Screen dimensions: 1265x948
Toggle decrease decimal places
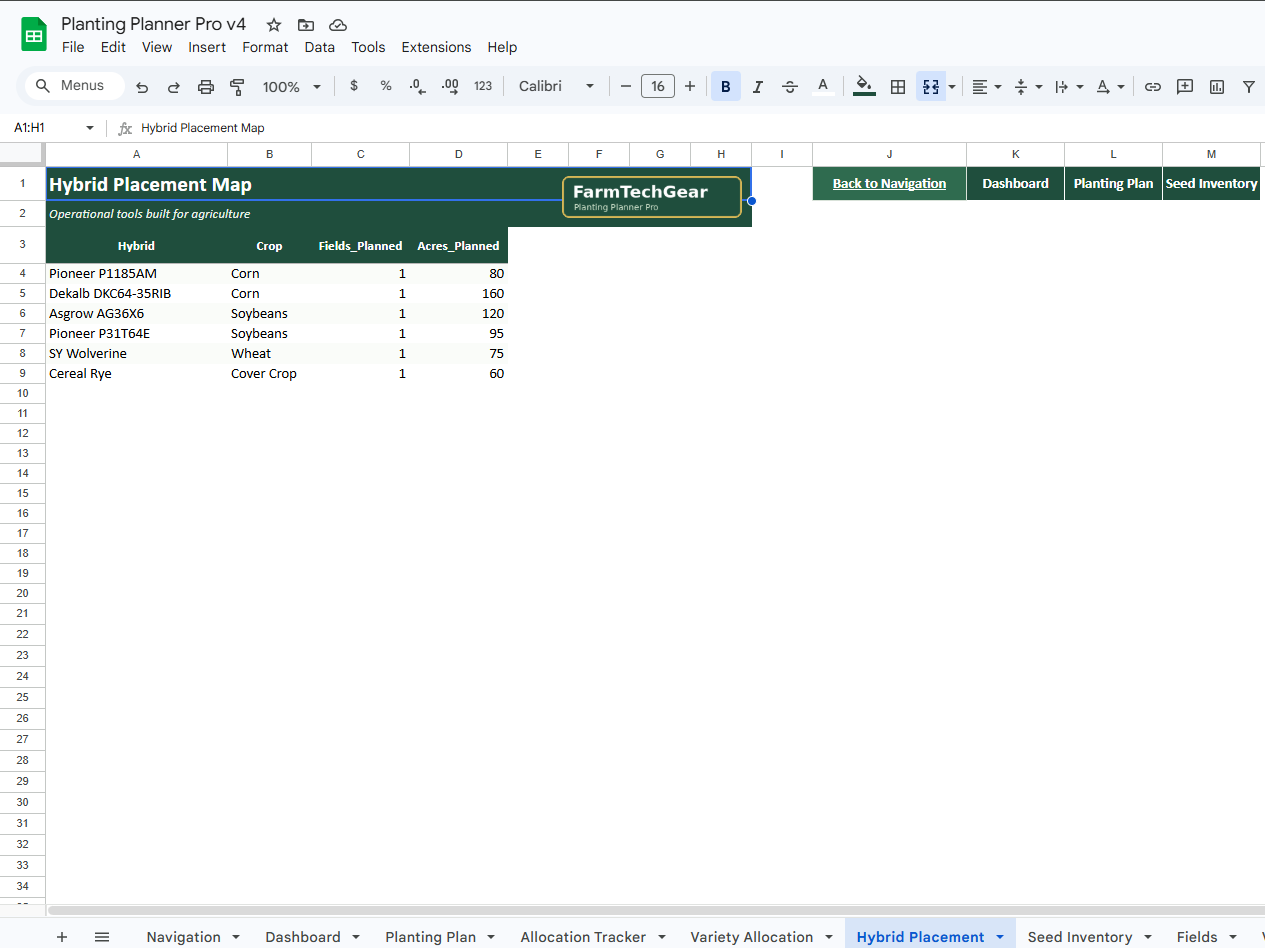pos(417,86)
